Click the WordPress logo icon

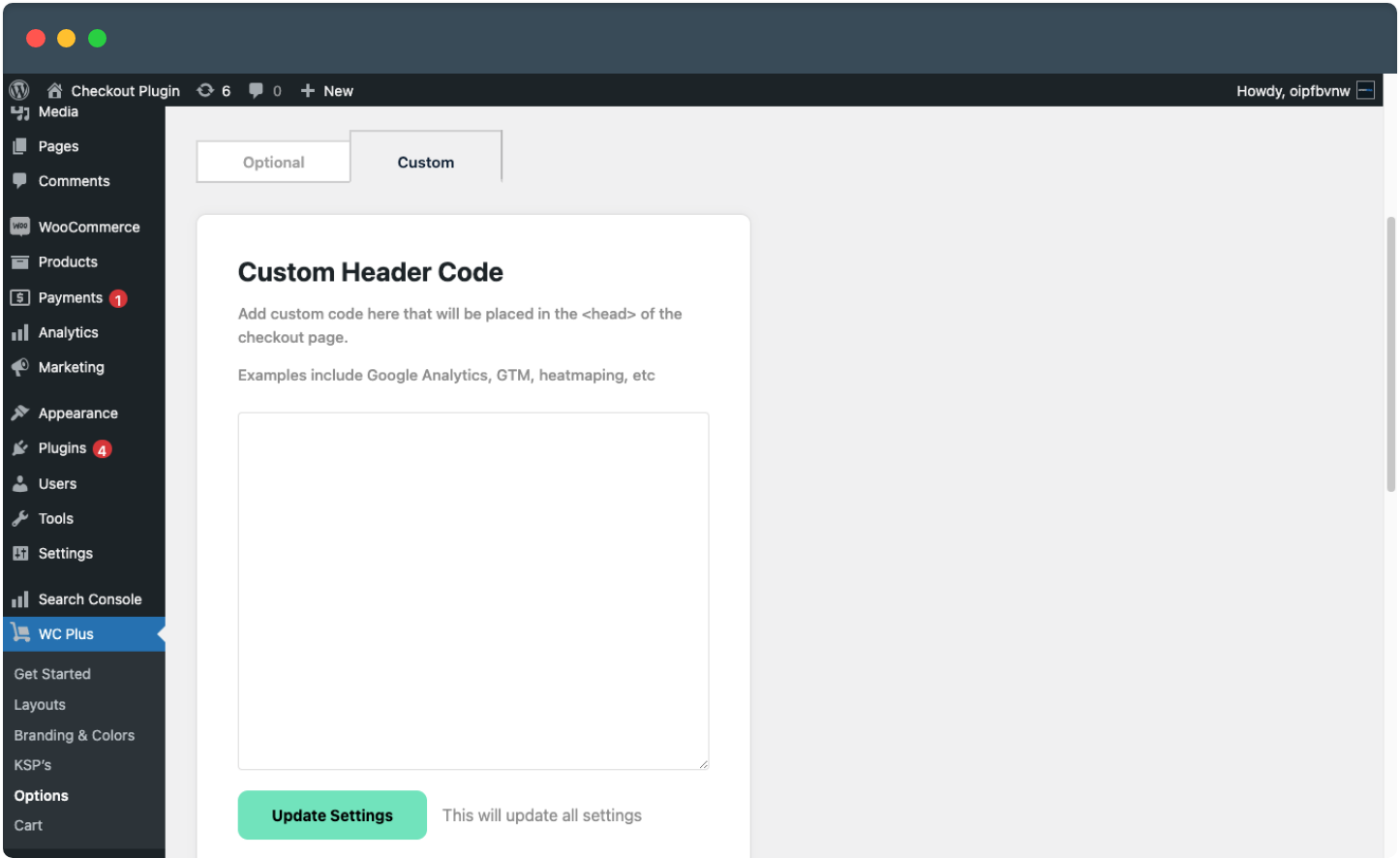19,90
